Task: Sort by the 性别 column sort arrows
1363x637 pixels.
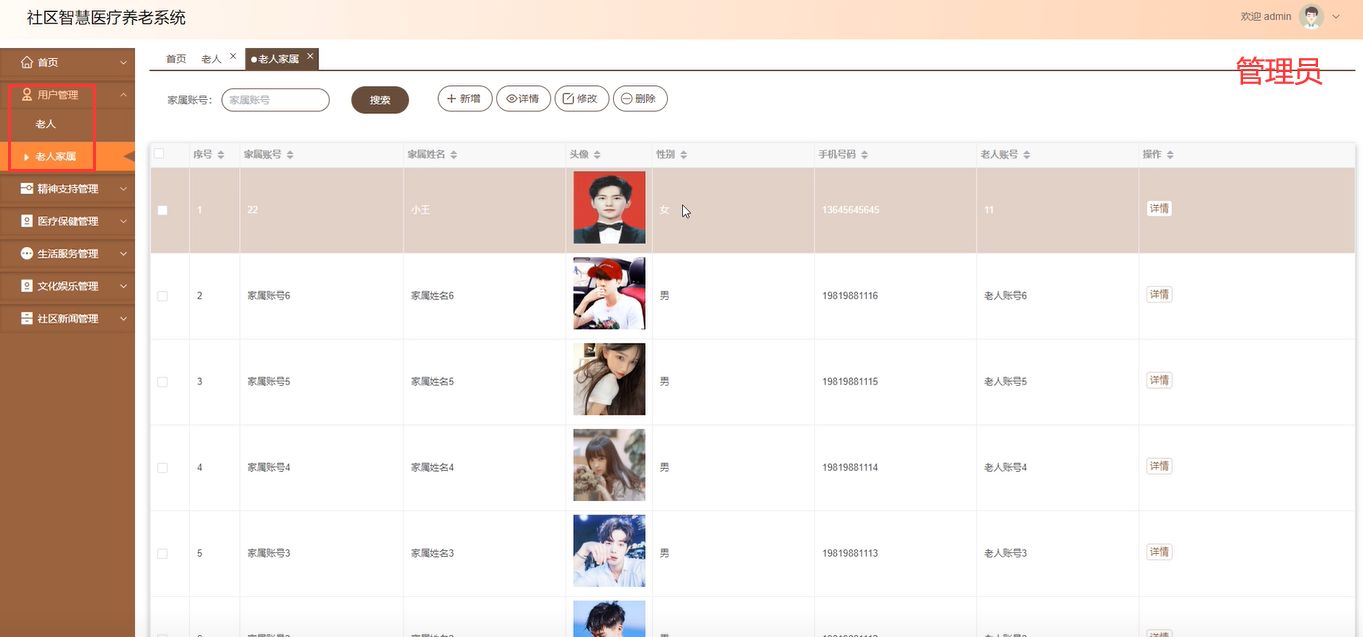Action: coord(683,155)
